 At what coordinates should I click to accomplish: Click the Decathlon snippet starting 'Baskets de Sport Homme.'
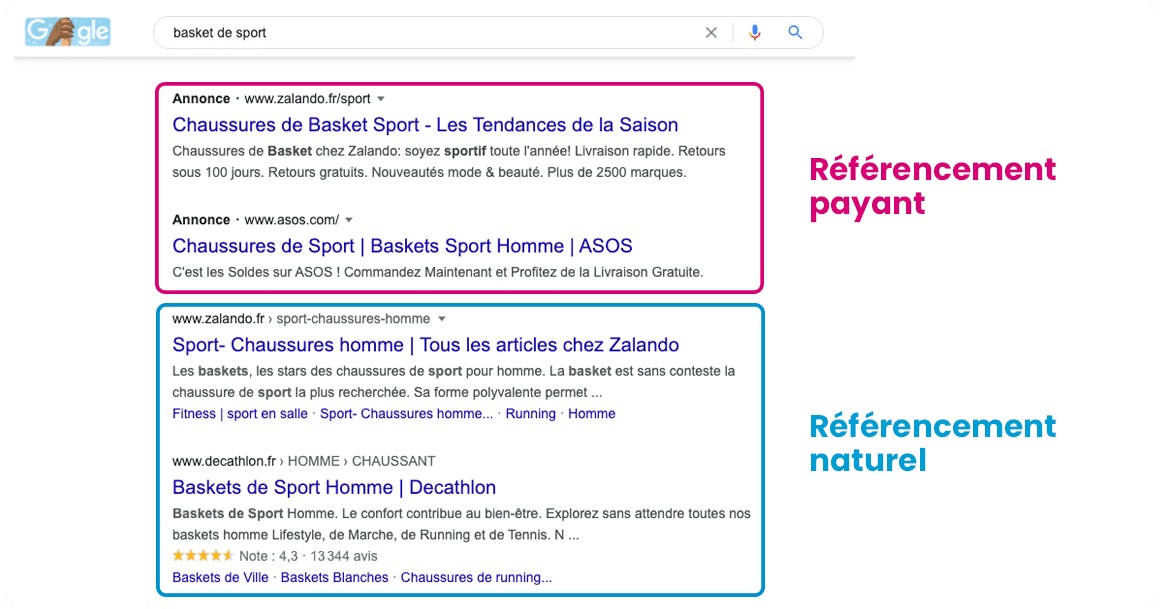coord(461,524)
